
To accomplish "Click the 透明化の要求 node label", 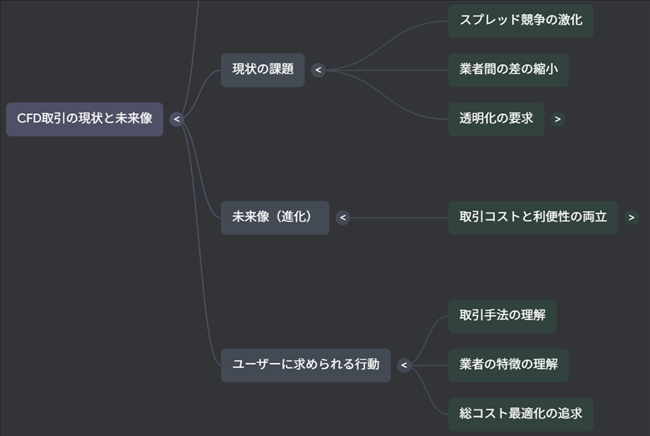I will [x=496, y=119].
